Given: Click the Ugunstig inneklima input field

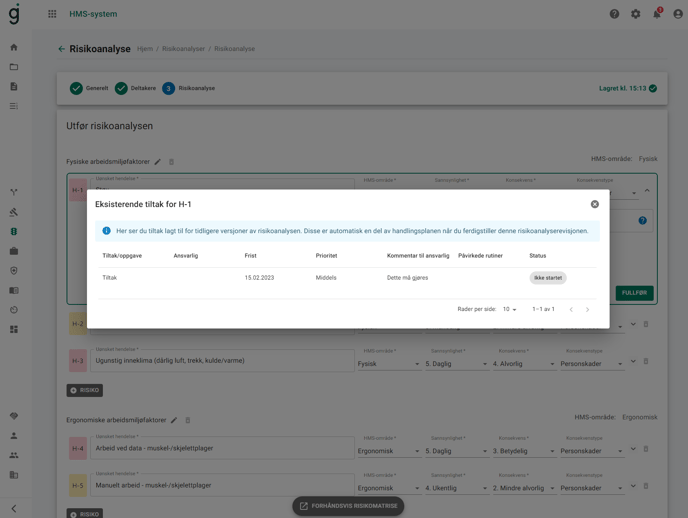Looking at the screenshot, I should point(222,361).
